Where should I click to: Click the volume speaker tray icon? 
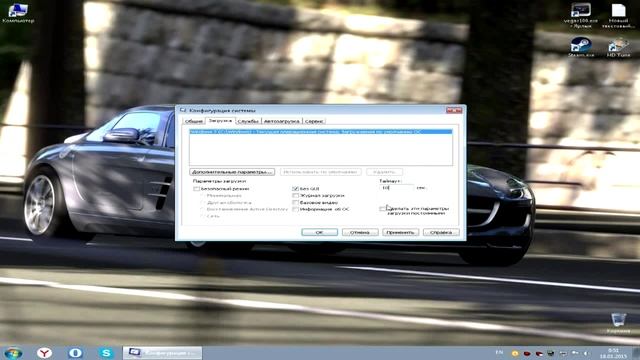click(x=586, y=353)
